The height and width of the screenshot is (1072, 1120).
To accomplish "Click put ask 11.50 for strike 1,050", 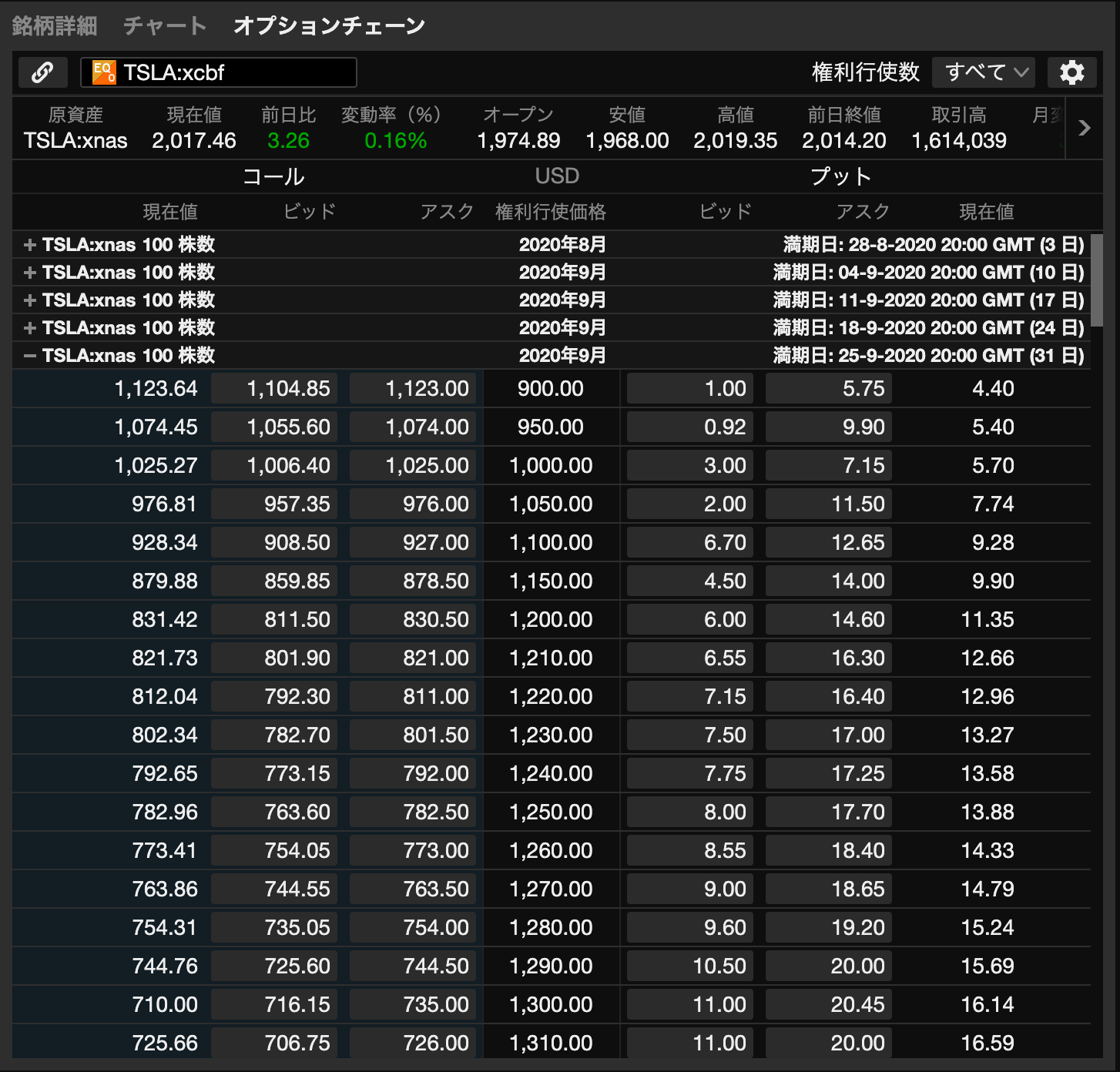I will tap(829, 504).
